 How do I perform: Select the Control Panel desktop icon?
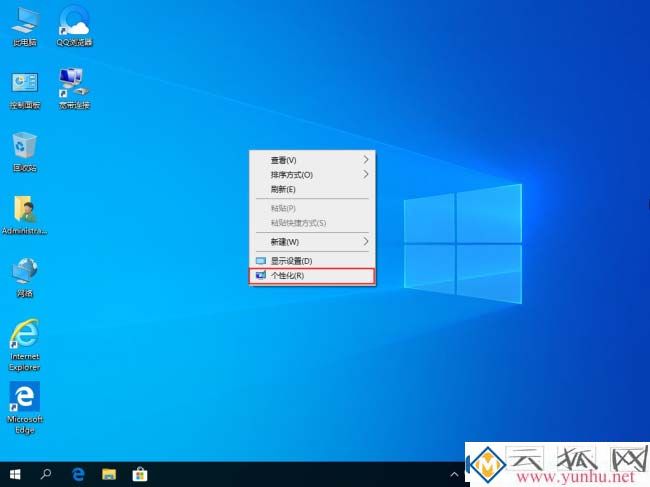coord(25,89)
